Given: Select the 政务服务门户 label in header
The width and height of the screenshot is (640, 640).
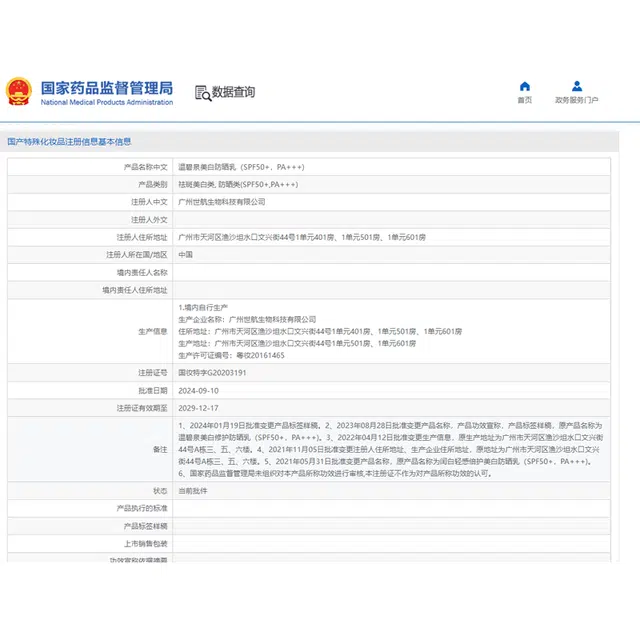Looking at the screenshot, I should point(577,100).
